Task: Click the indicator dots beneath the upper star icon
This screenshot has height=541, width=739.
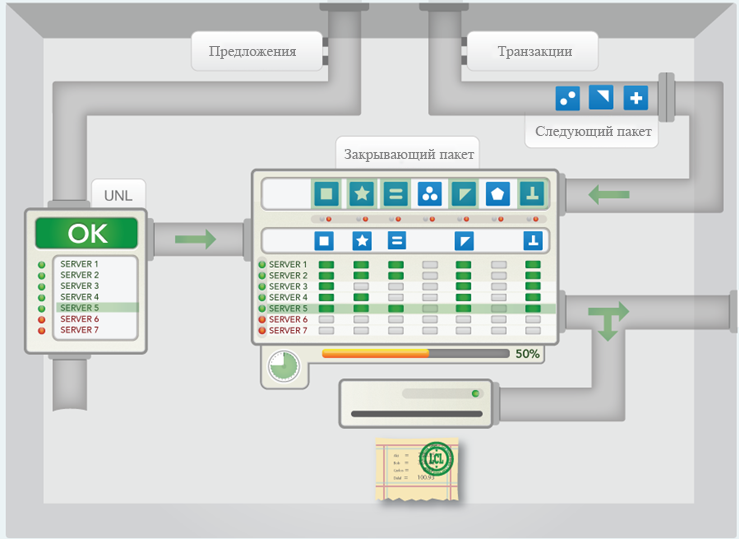Action: pos(362,219)
